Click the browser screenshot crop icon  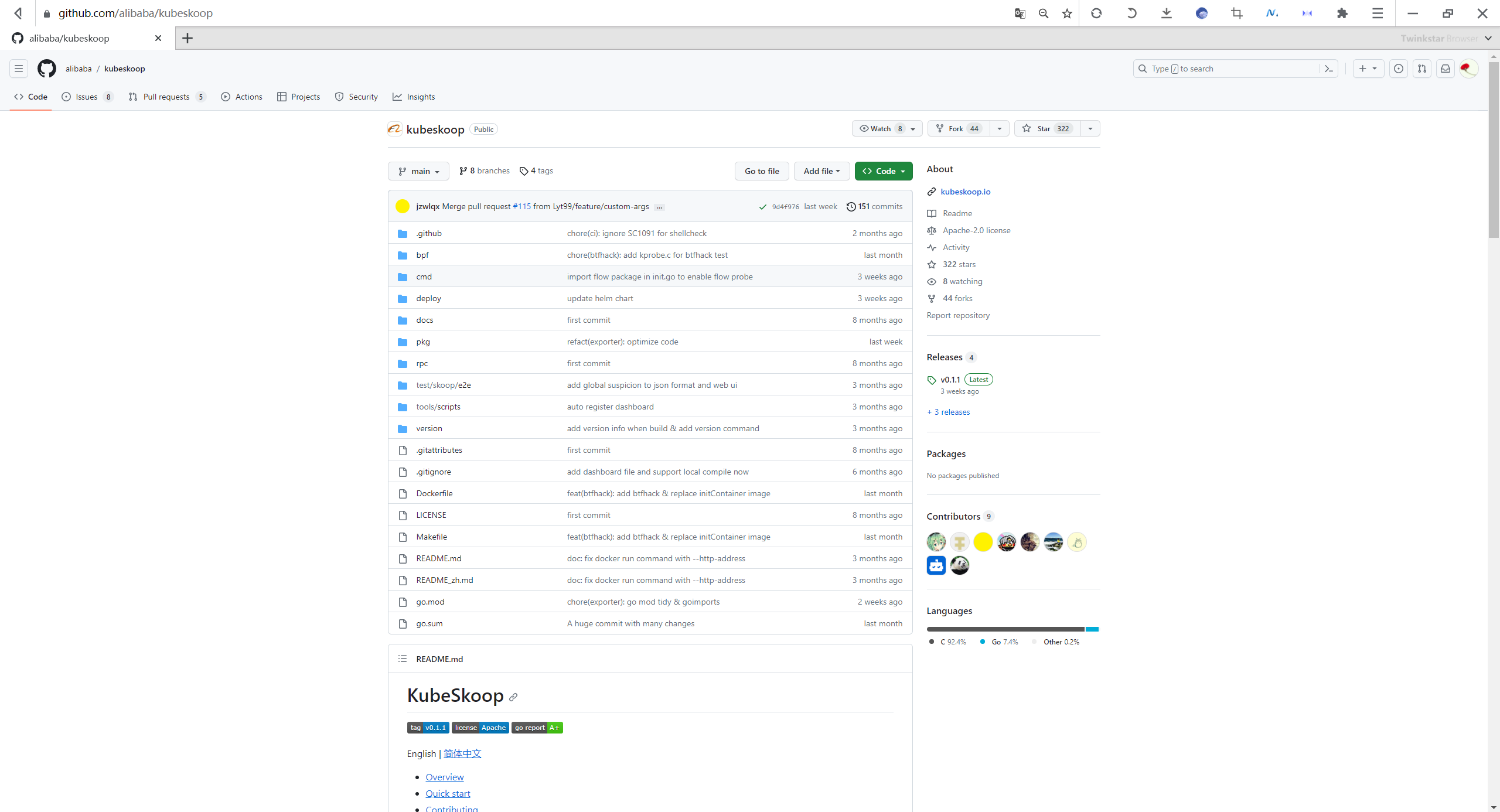pyautogui.click(x=1237, y=13)
